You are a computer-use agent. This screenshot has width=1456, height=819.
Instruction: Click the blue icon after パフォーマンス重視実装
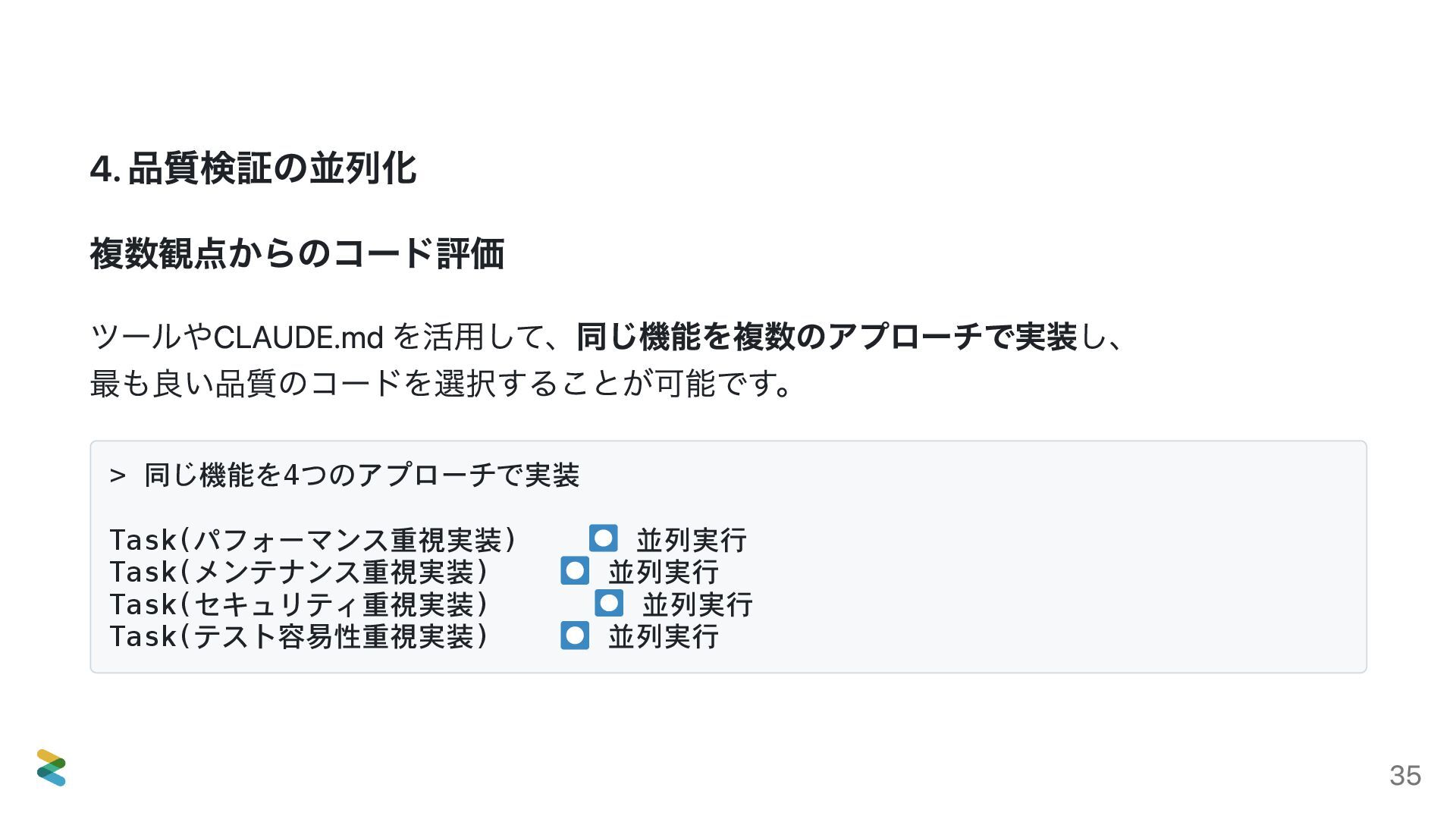tap(604, 539)
